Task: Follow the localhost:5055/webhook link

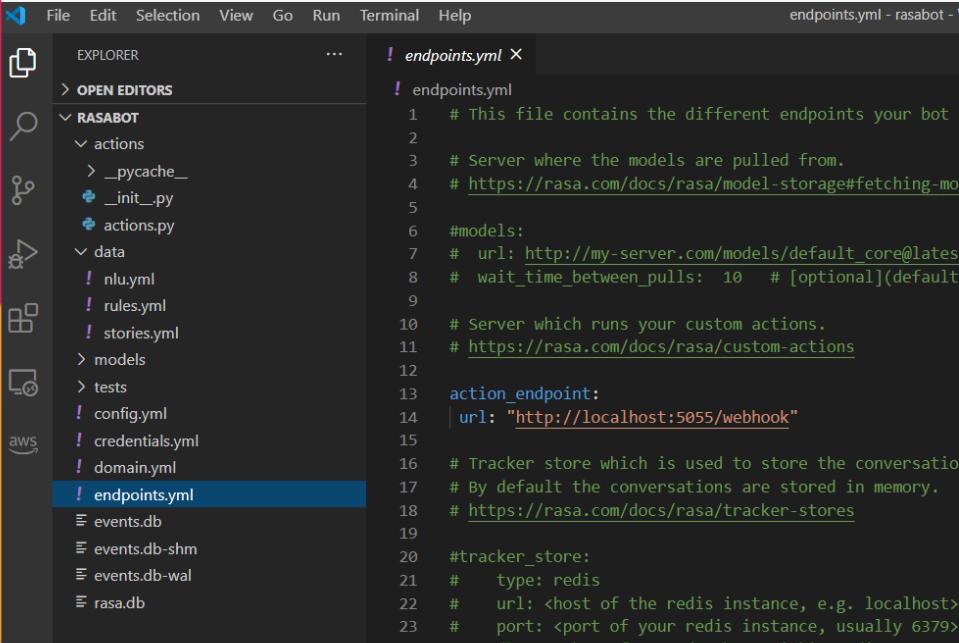Action: (x=652, y=417)
